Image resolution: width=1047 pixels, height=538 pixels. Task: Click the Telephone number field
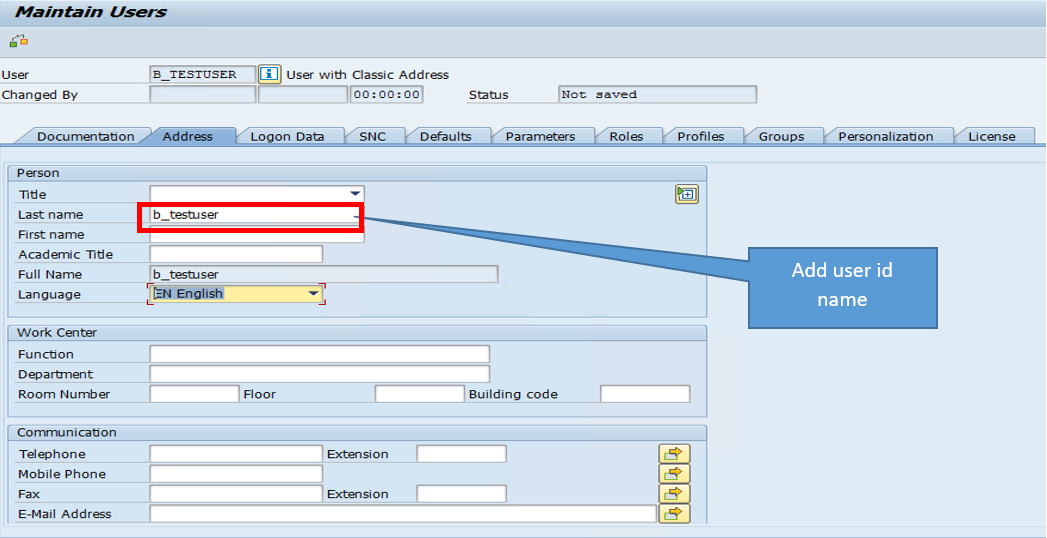[x=236, y=454]
